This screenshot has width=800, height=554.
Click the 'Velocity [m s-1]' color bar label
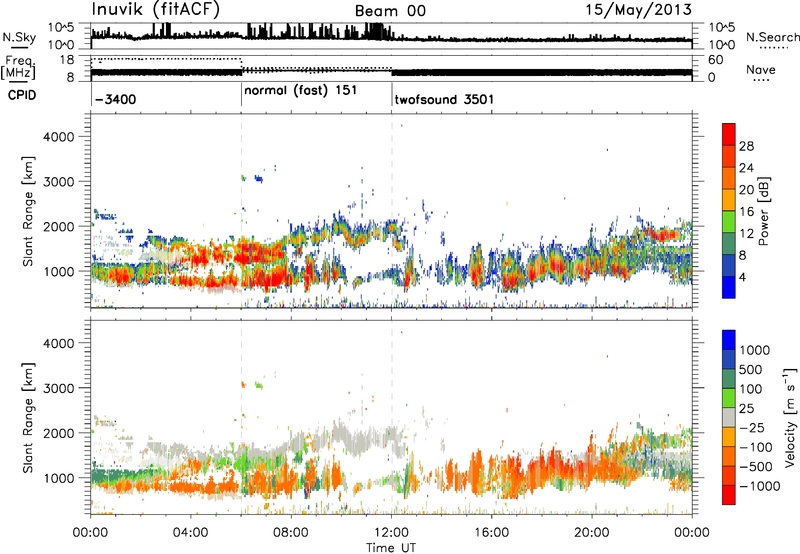pos(790,417)
